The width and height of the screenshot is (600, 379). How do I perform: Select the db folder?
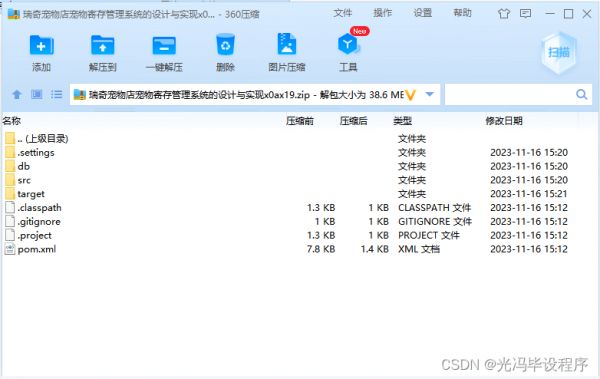pos(291,166)
